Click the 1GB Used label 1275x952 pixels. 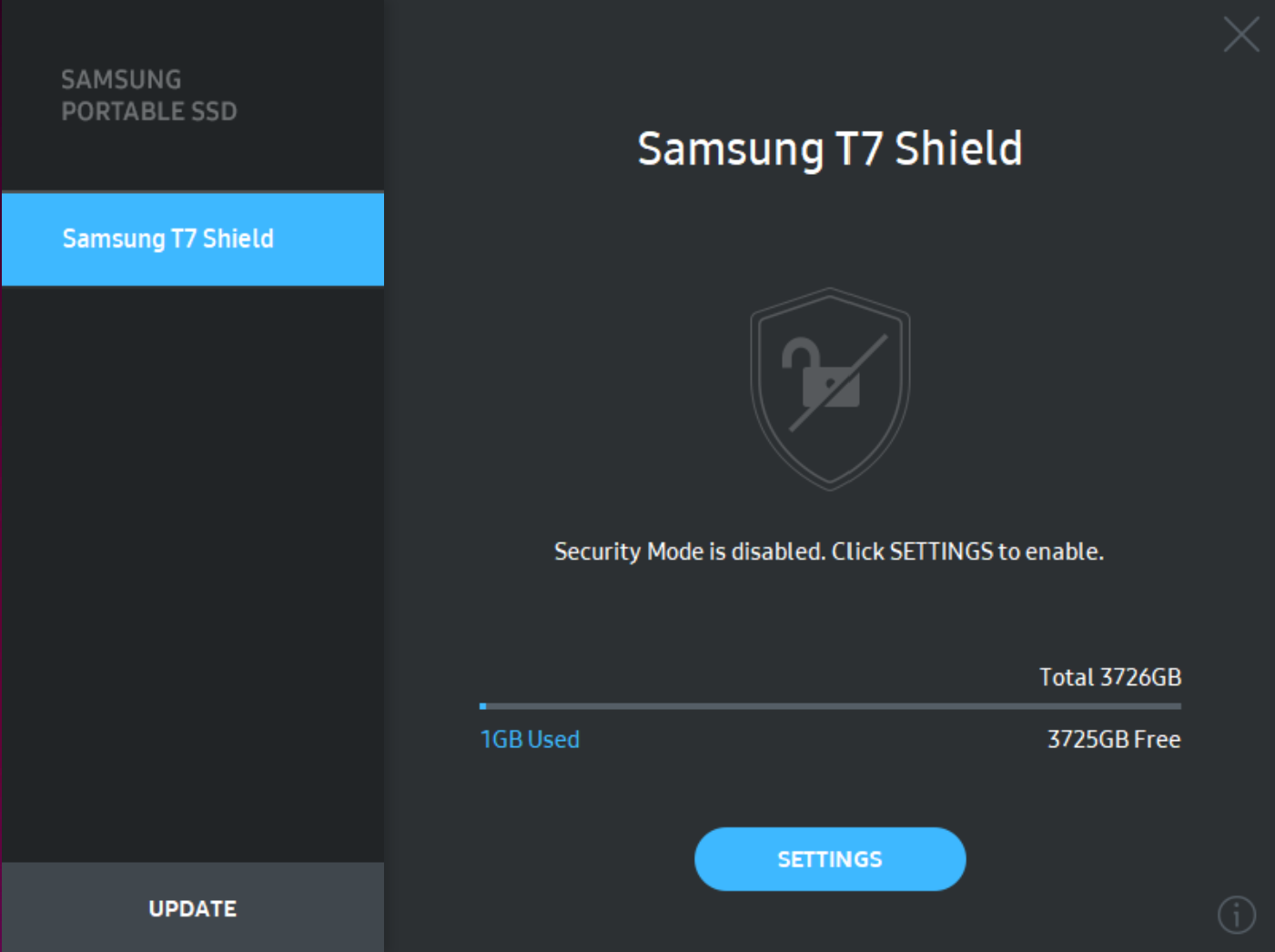pyautogui.click(x=530, y=739)
